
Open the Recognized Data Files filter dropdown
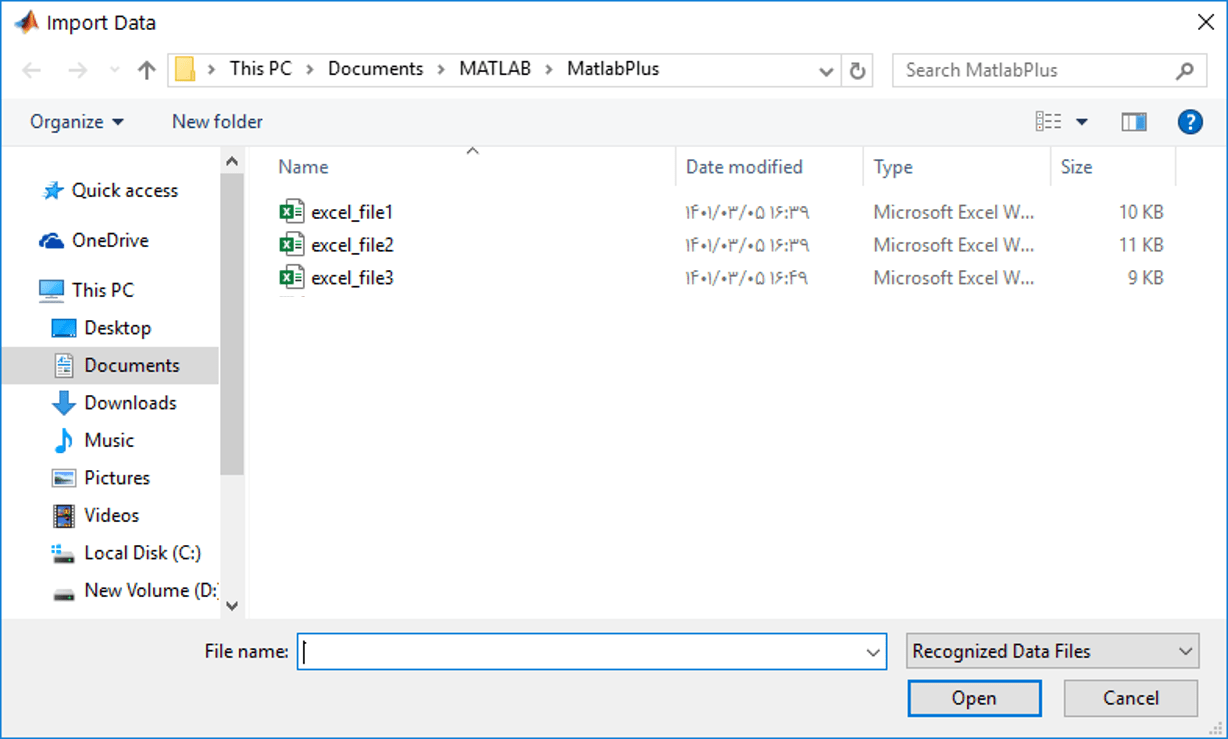point(1051,651)
